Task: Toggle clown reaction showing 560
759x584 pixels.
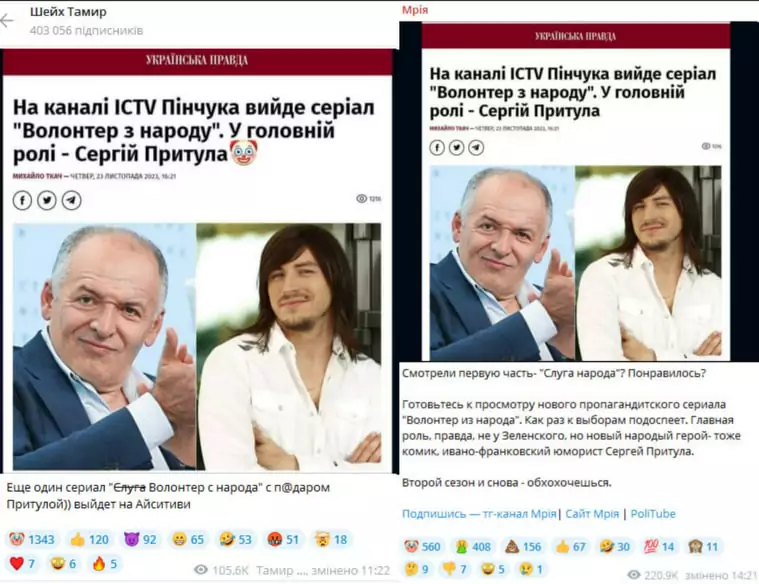Action: tap(423, 547)
